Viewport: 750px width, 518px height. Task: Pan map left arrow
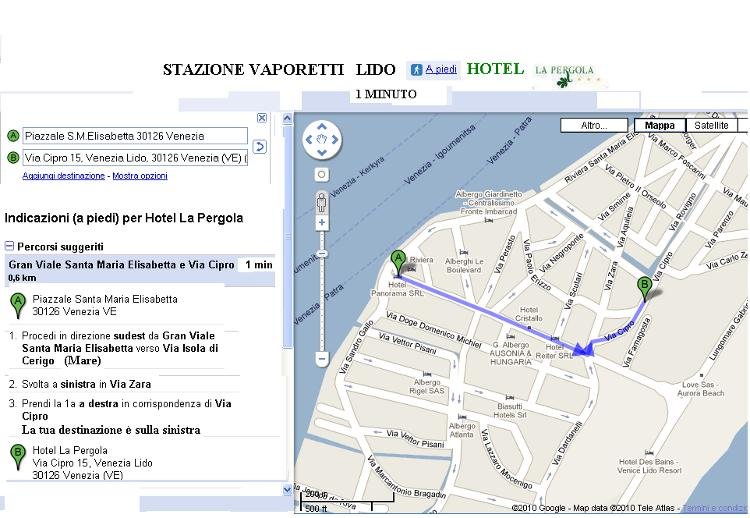[309, 140]
